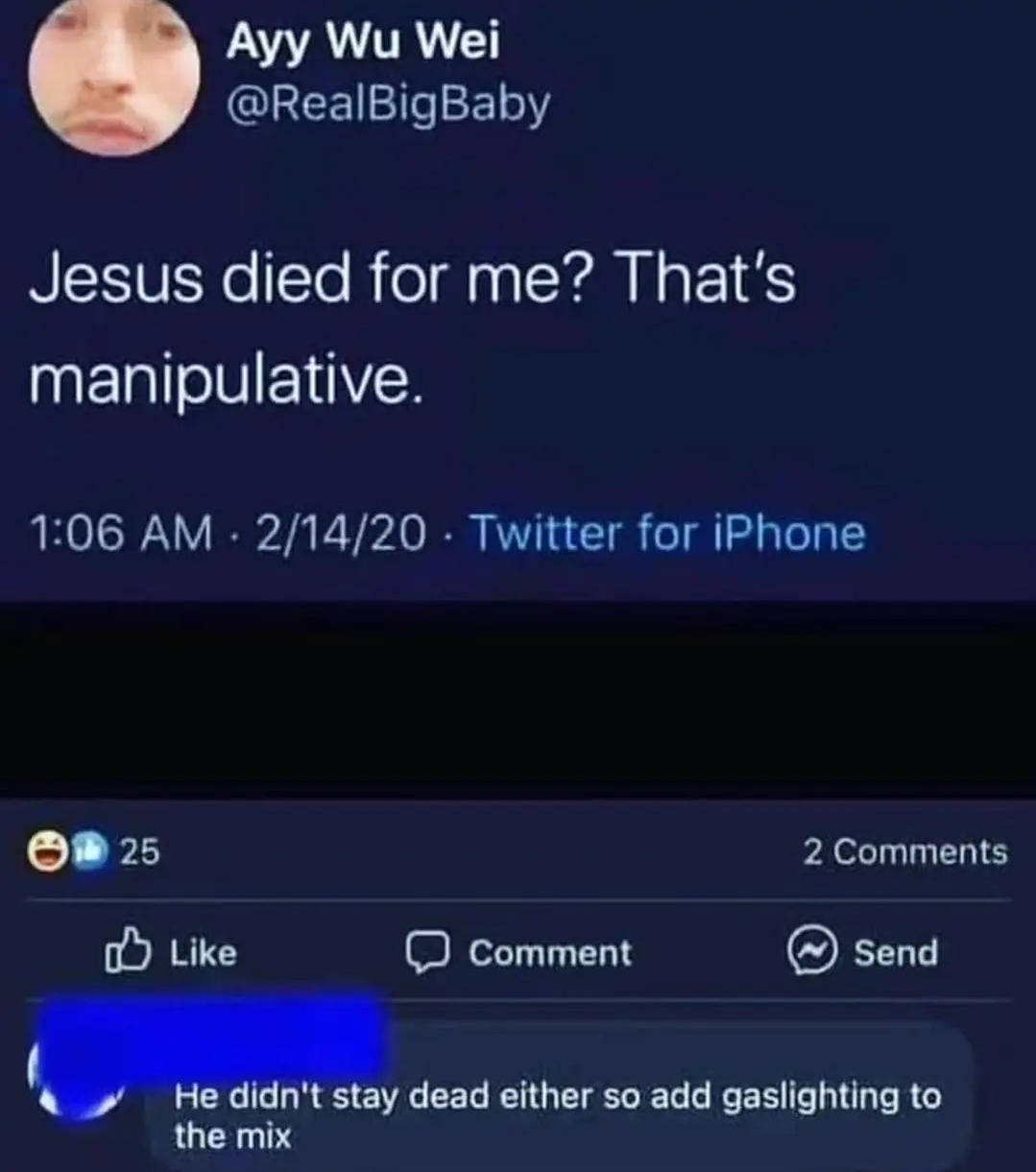This screenshot has height=1172, width=1036.
Task: Show who reacted via the 25 count
Action: coord(139,851)
